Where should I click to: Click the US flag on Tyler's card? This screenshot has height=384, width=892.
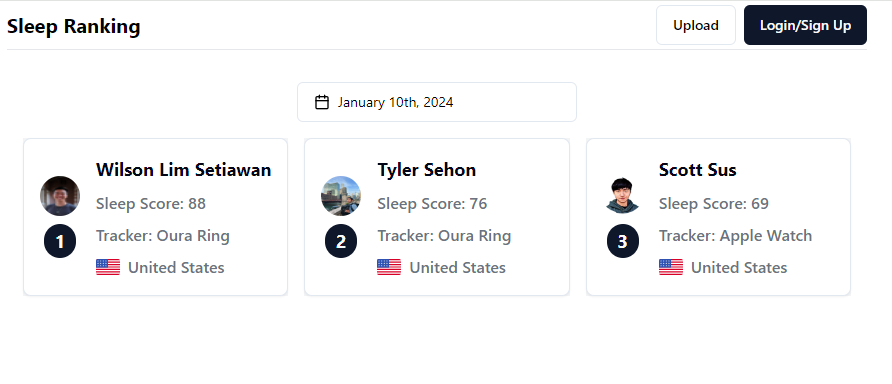[389, 267]
